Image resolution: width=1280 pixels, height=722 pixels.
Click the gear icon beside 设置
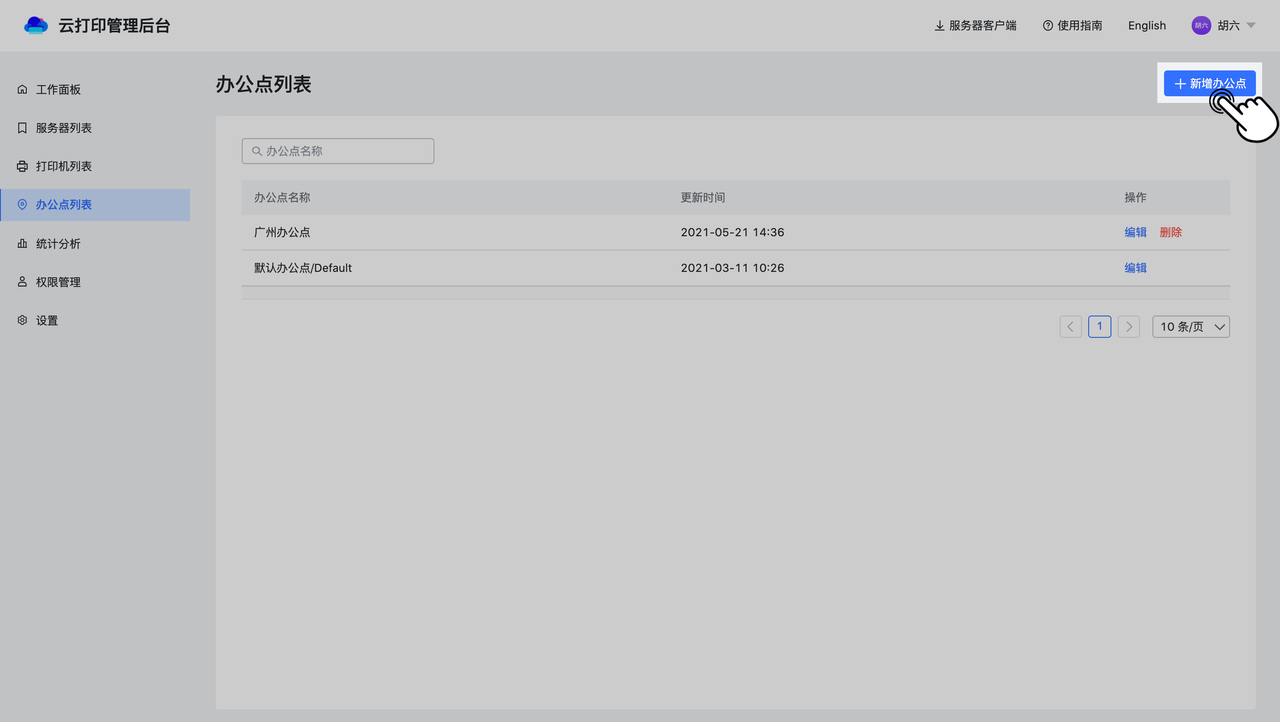(x=22, y=320)
